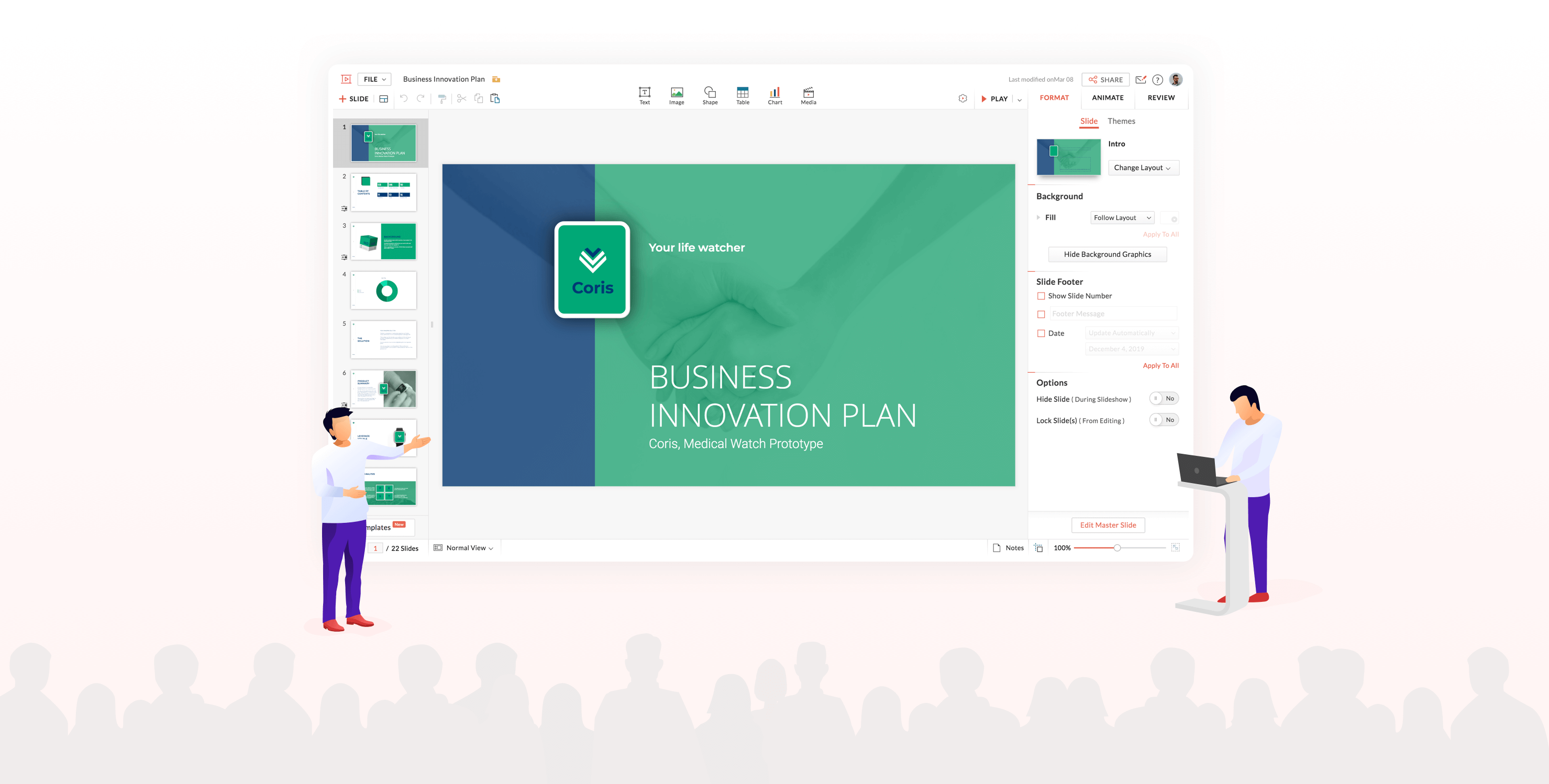Enable the Date checkbox in footer
Viewport: 1549px width, 784px height.
coord(1041,332)
